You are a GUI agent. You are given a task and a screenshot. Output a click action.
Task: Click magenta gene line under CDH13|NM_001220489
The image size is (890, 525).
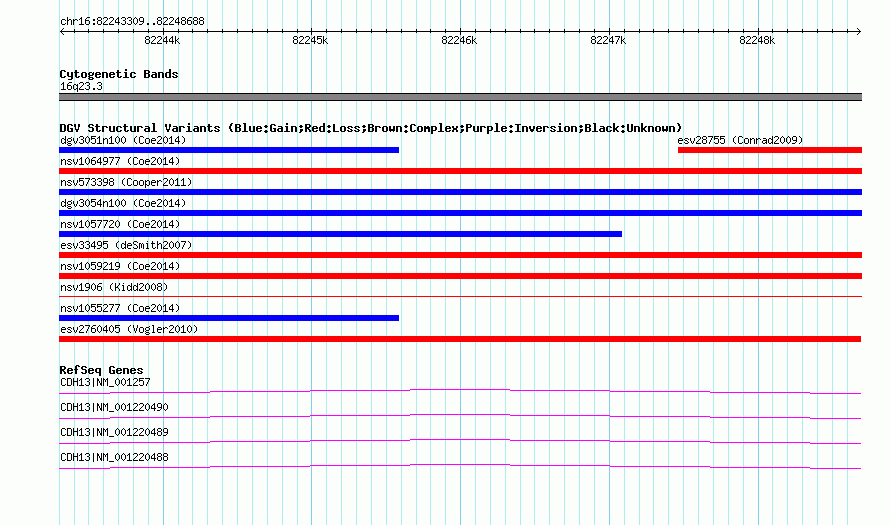(460, 440)
